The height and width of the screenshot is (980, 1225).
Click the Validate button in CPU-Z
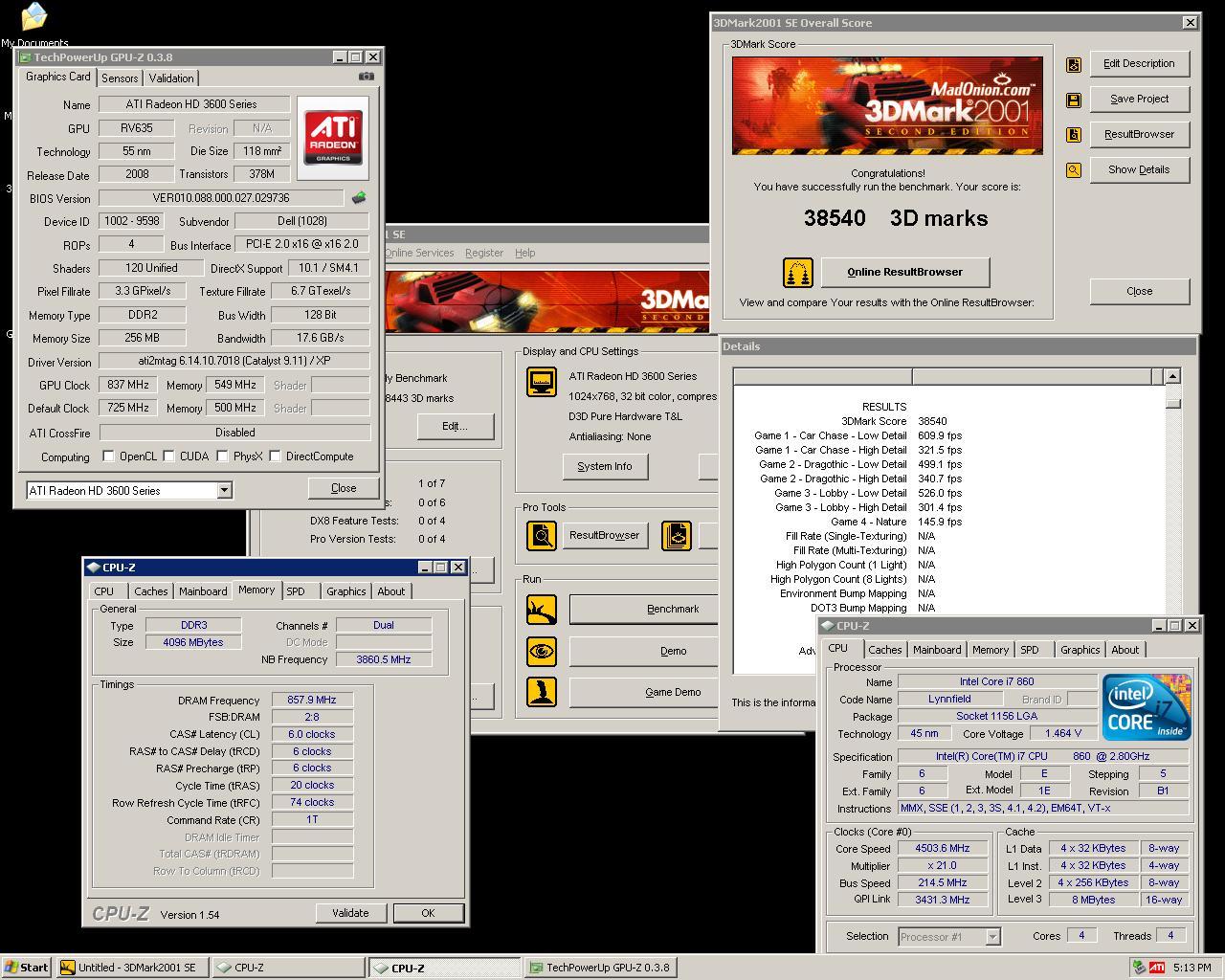tap(350, 913)
